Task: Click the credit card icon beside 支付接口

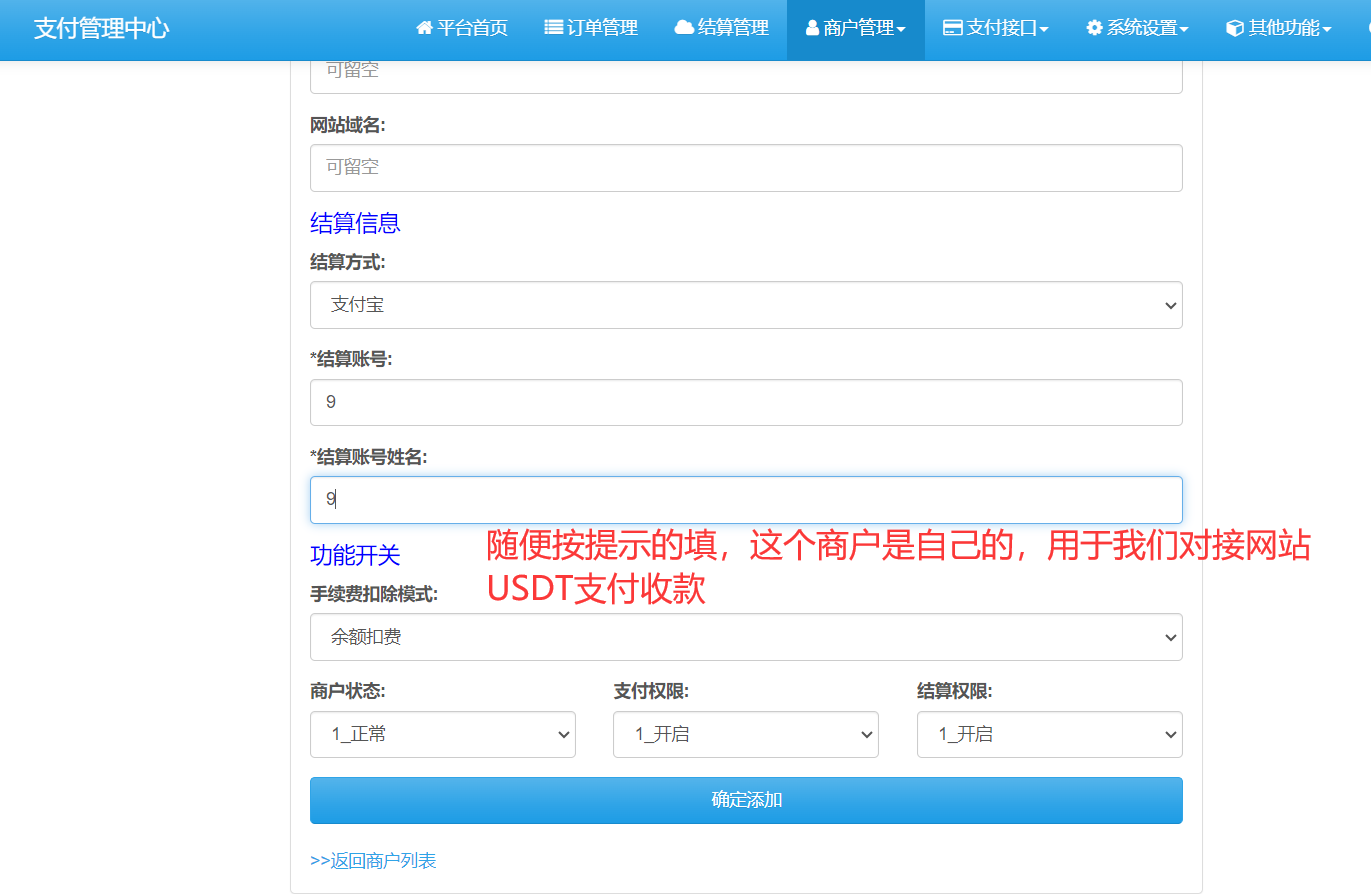Action: 953,28
